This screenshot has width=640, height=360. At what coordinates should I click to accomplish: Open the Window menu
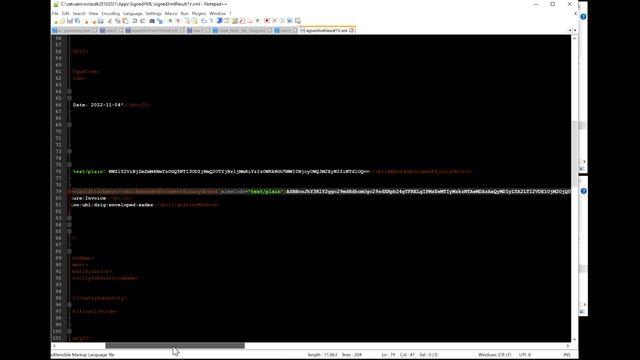pos(217,13)
